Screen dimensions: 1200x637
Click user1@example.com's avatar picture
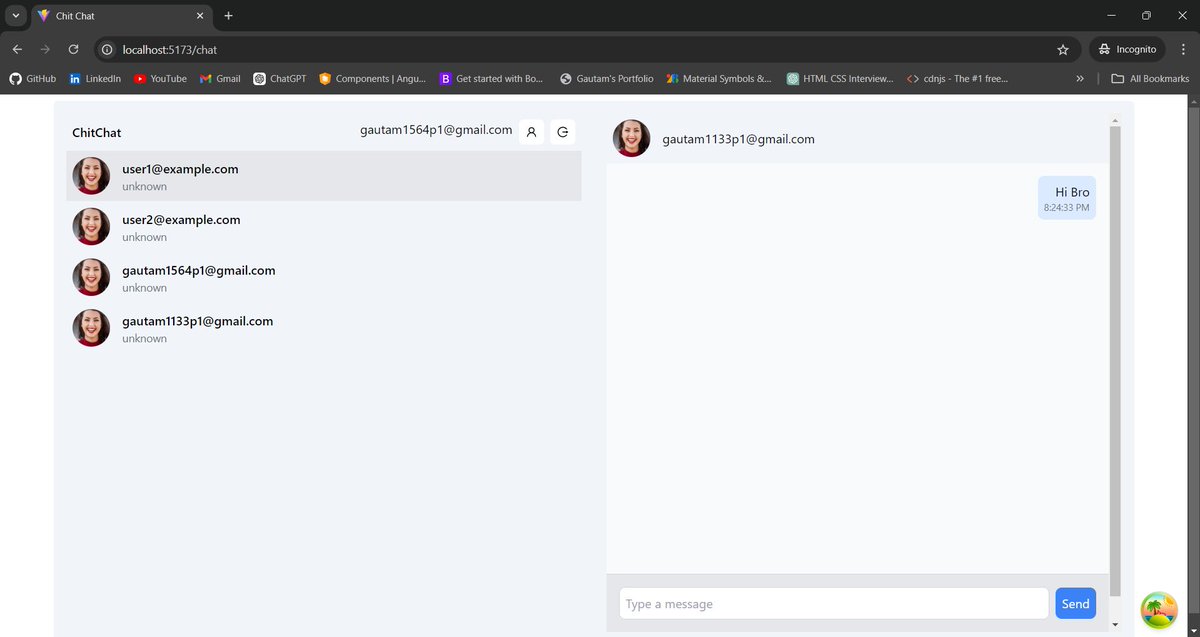coord(91,176)
